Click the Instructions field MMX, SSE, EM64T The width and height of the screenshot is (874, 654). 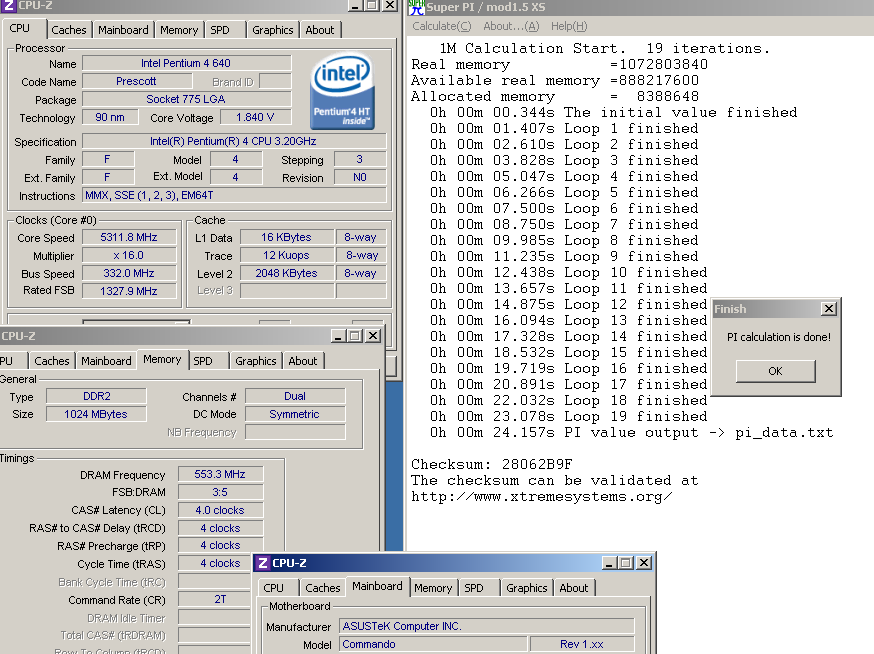pos(234,195)
